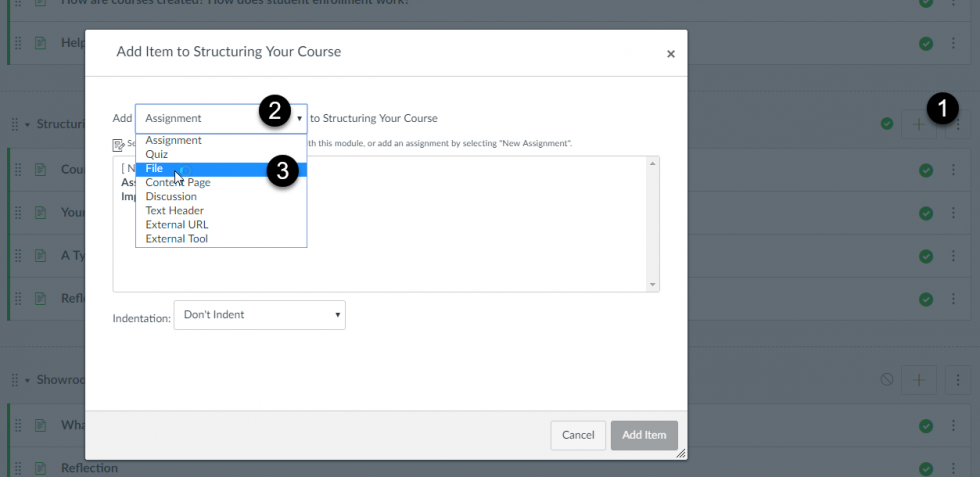Click the page icon of the Structuring module's 'Refl' row
This screenshot has width=980, height=477.
41,299
